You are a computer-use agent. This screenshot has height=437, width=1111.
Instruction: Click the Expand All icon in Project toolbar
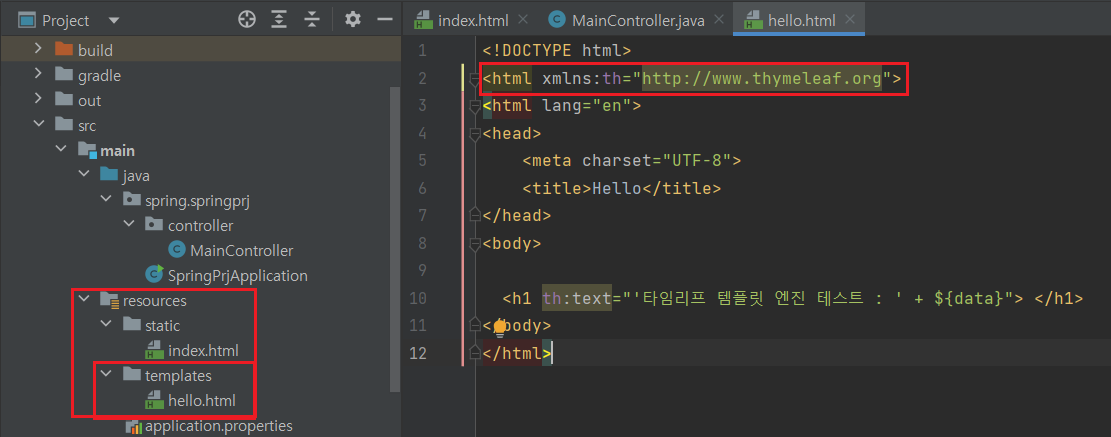coord(280,20)
